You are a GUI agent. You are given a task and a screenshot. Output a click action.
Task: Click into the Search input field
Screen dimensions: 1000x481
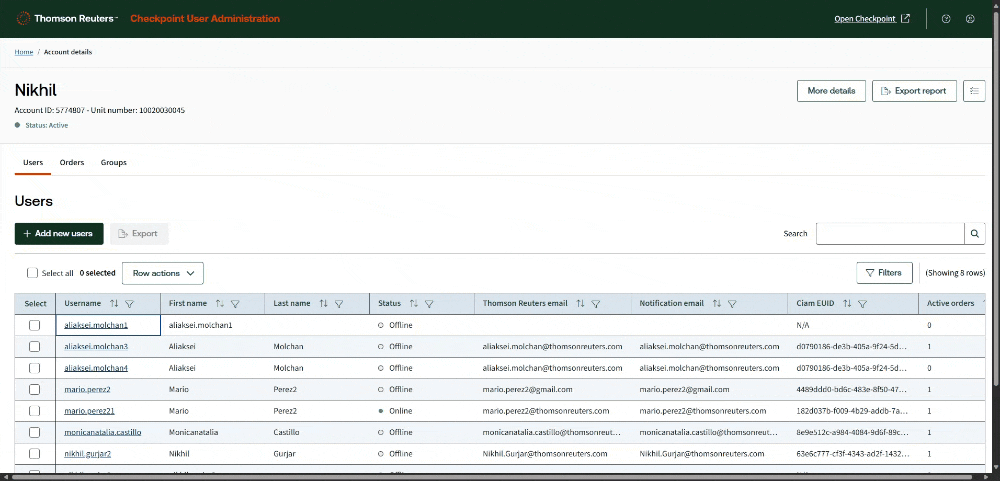(x=889, y=234)
